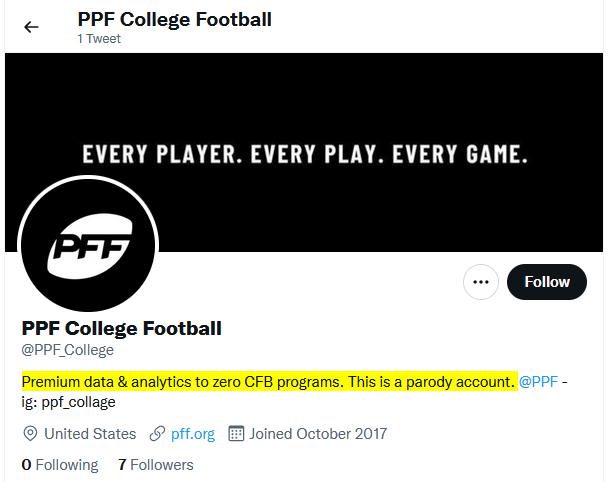Image resolution: width=611 pixels, height=482 pixels.
Task: Click the top header title PPF College Football
Action: coord(174,19)
